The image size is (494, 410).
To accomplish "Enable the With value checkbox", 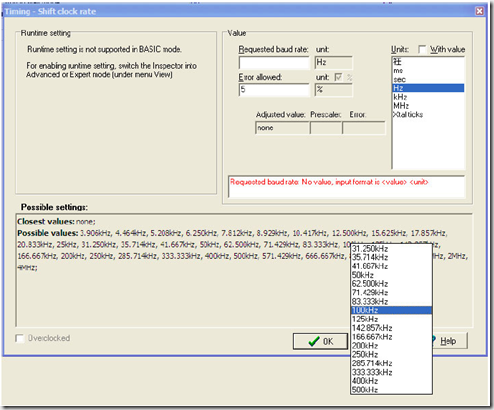I will tap(422, 50).
